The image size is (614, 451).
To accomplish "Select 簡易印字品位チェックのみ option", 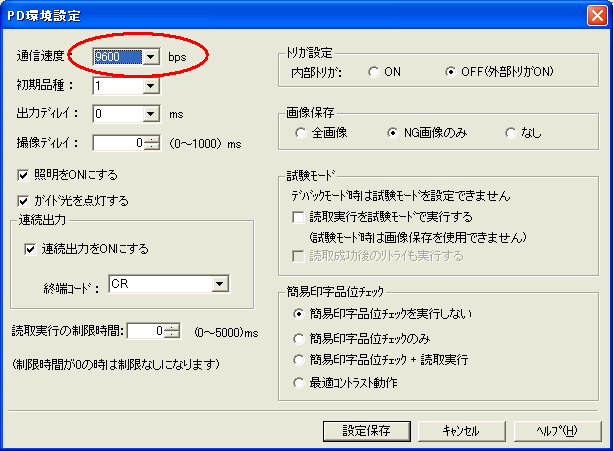I will 299,339.
